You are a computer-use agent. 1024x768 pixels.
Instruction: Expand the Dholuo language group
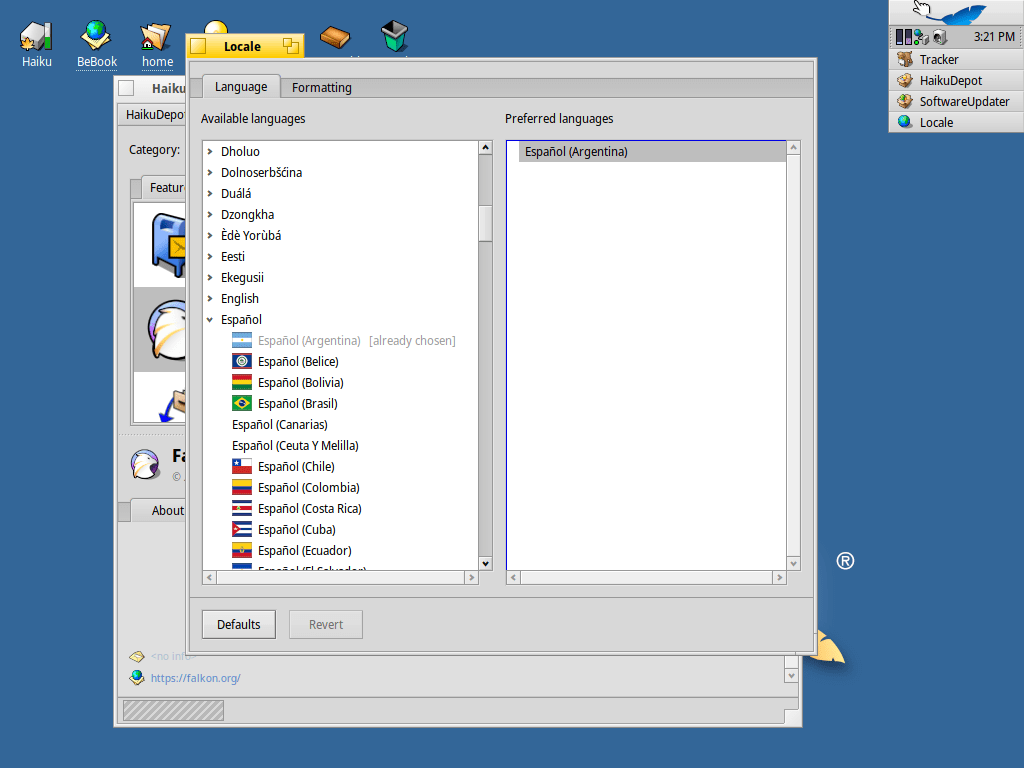click(x=210, y=152)
